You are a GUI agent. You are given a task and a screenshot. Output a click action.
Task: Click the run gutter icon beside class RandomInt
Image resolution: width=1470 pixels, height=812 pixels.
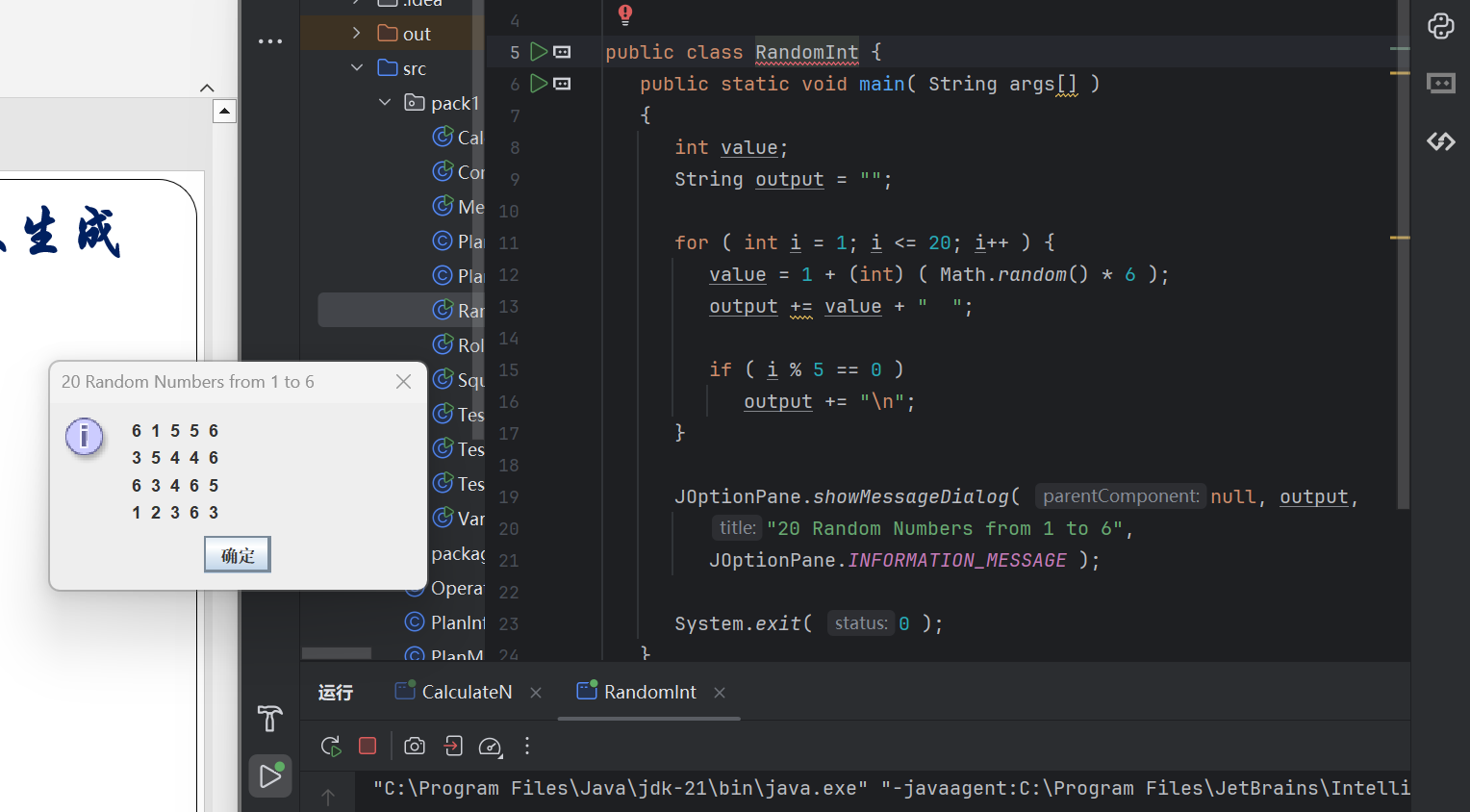[539, 52]
